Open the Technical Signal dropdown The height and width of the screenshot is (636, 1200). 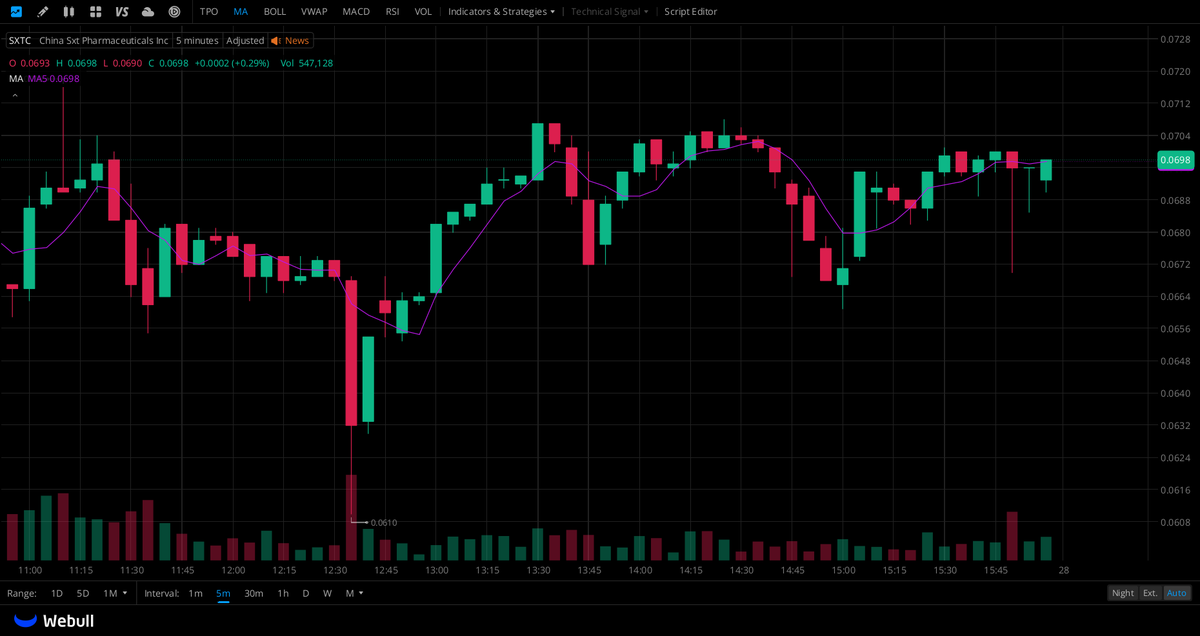tap(609, 12)
